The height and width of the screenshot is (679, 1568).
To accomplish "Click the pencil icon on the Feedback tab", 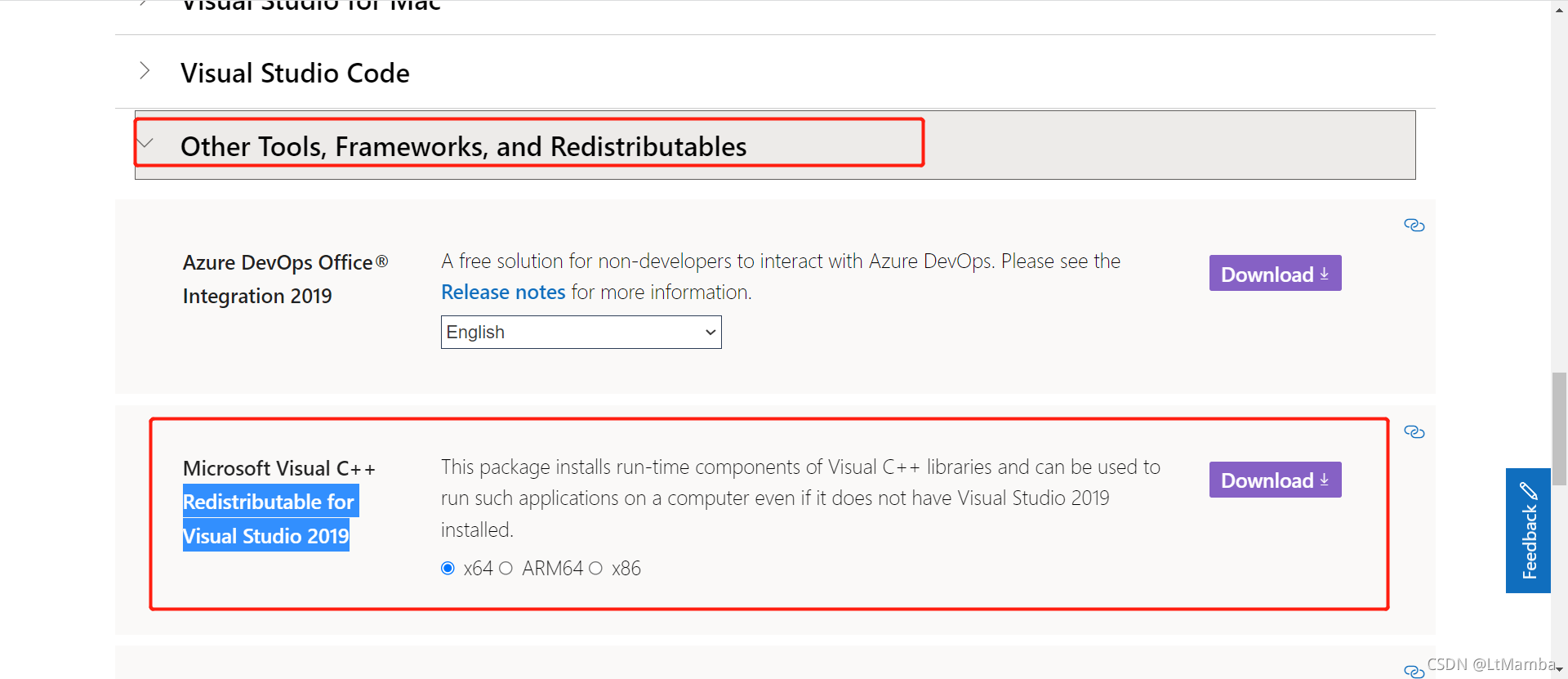I will point(1529,491).
